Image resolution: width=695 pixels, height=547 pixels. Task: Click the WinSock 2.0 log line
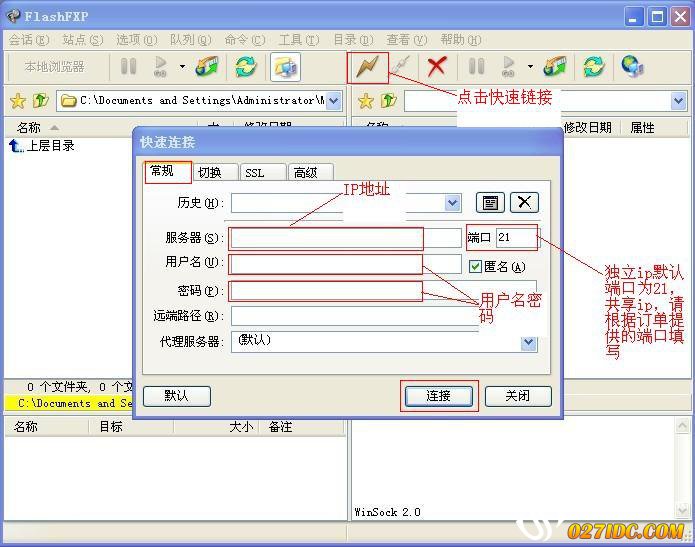(387, 512)
